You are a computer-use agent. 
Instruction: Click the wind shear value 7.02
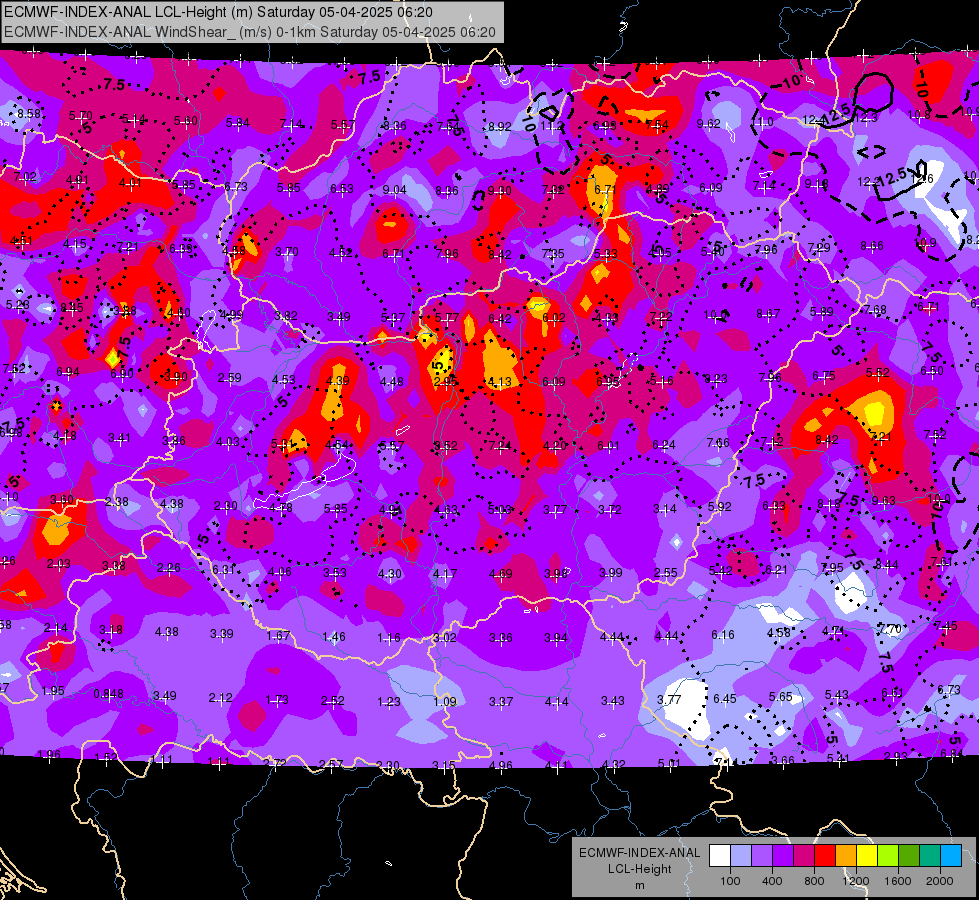(24, 177)
